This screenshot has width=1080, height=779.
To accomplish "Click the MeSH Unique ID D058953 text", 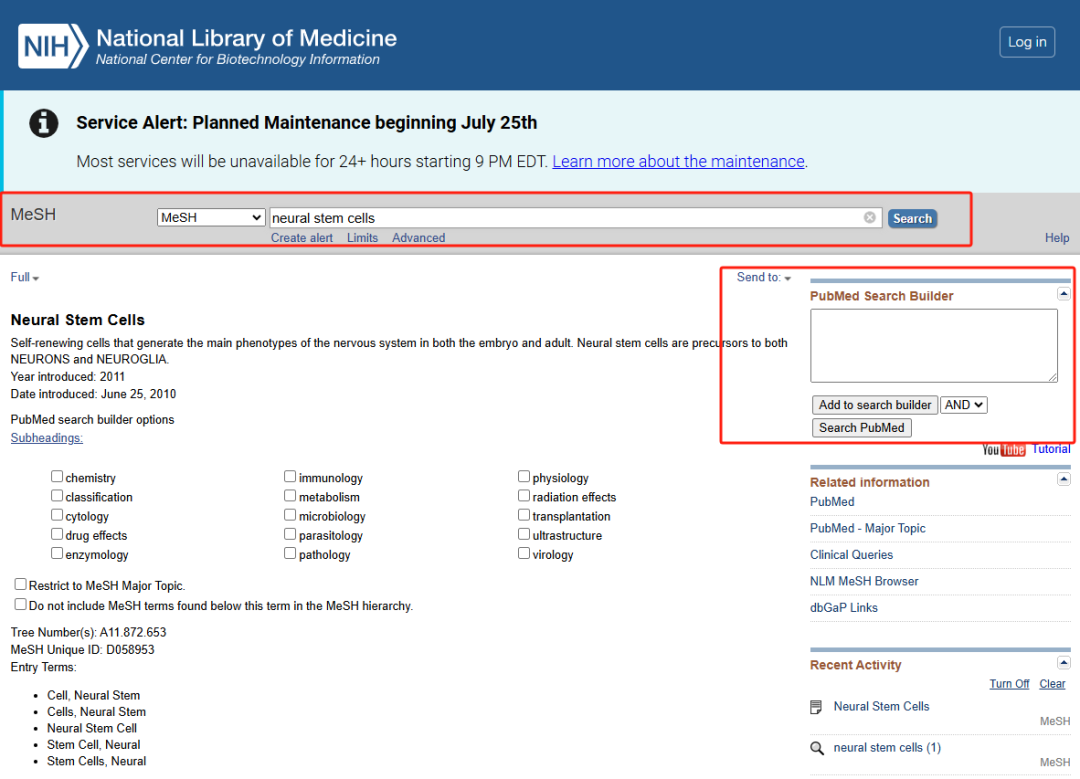I will [x=83, y=650].
